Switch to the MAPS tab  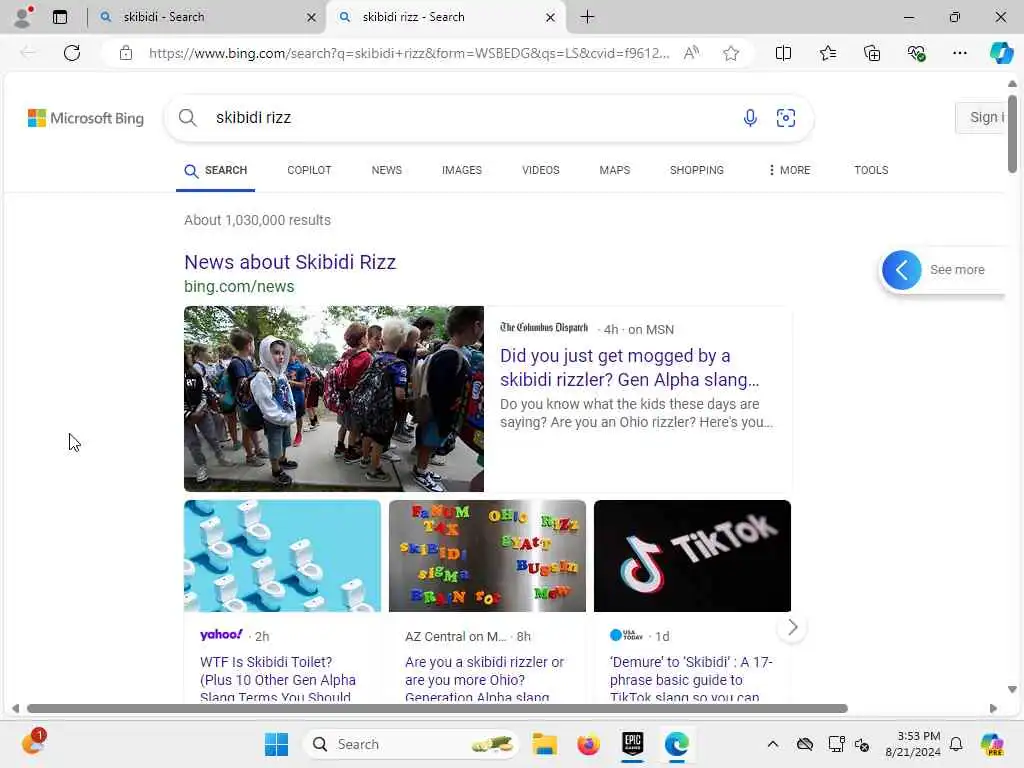(x=615, y=170)
